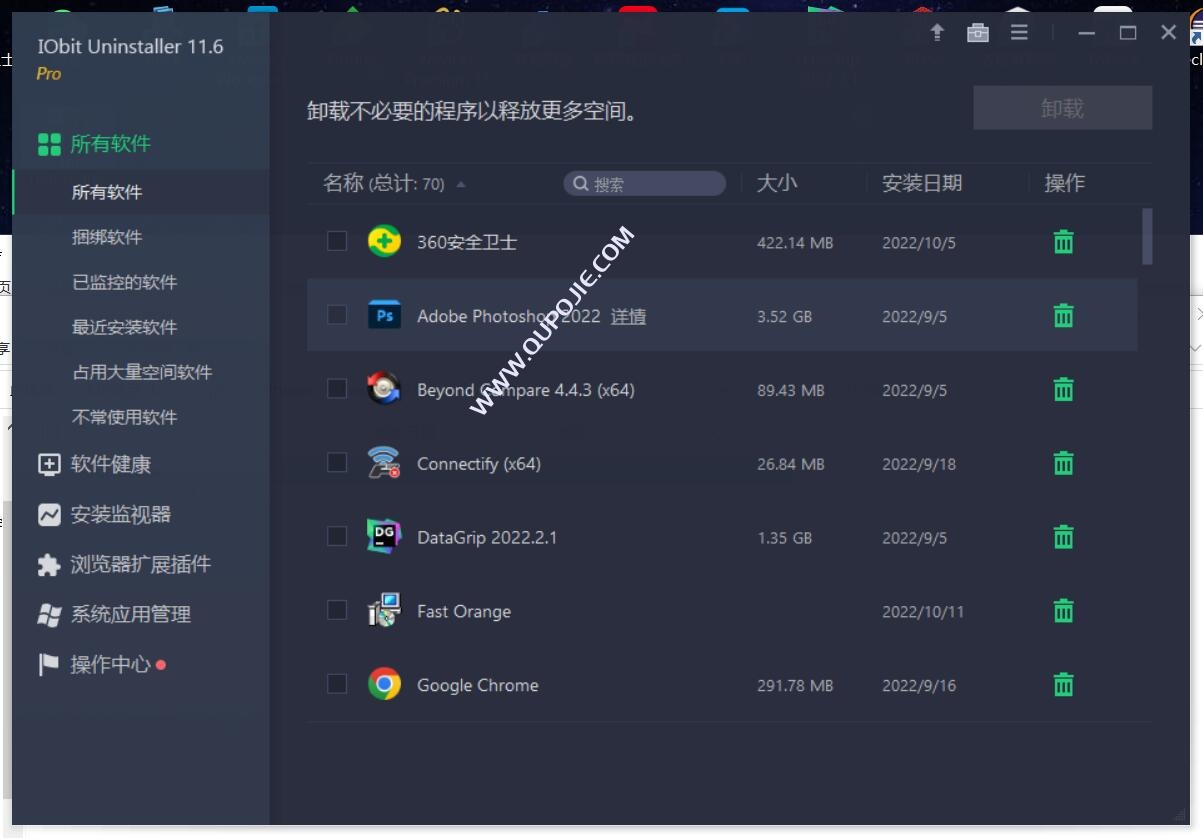Click the Connectify wifi app icon
The image size is (1203, 838).
coord(384,463)
